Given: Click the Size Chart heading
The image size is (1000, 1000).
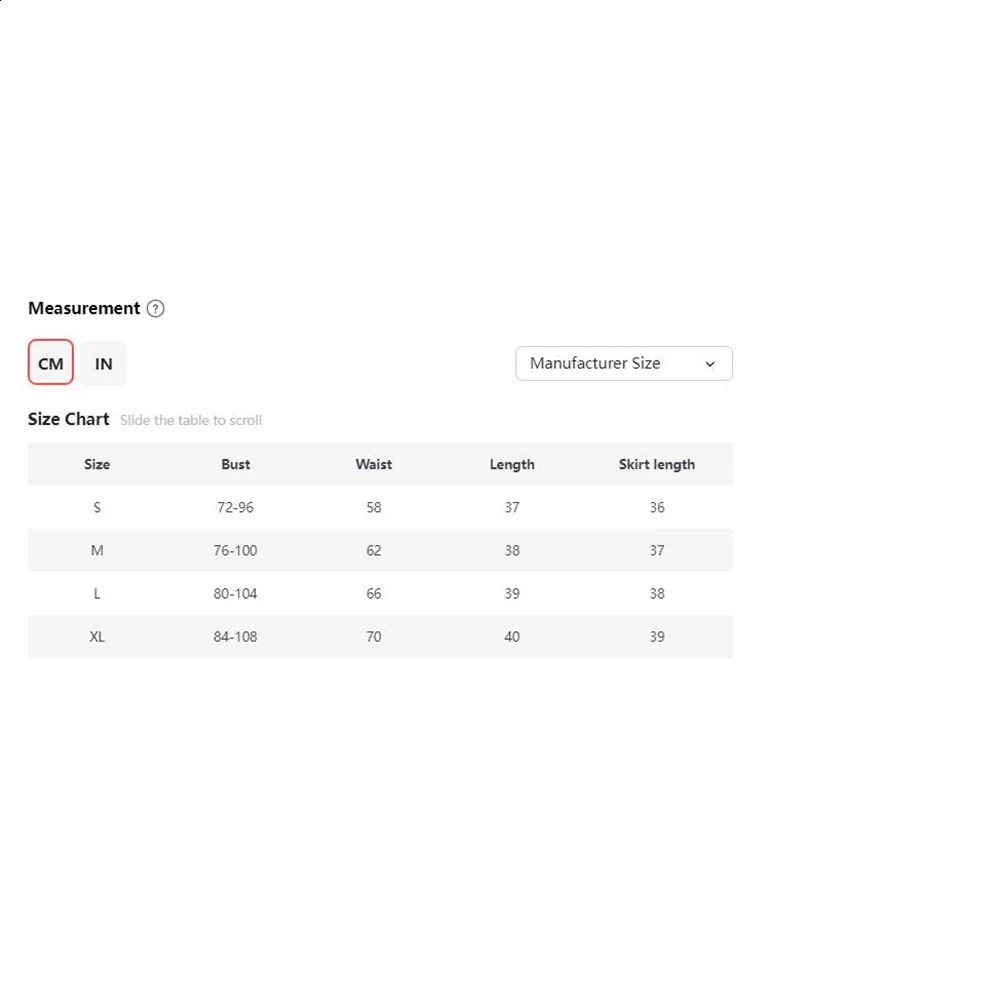Looking at the screenshot, I should (x=69, y=419).
